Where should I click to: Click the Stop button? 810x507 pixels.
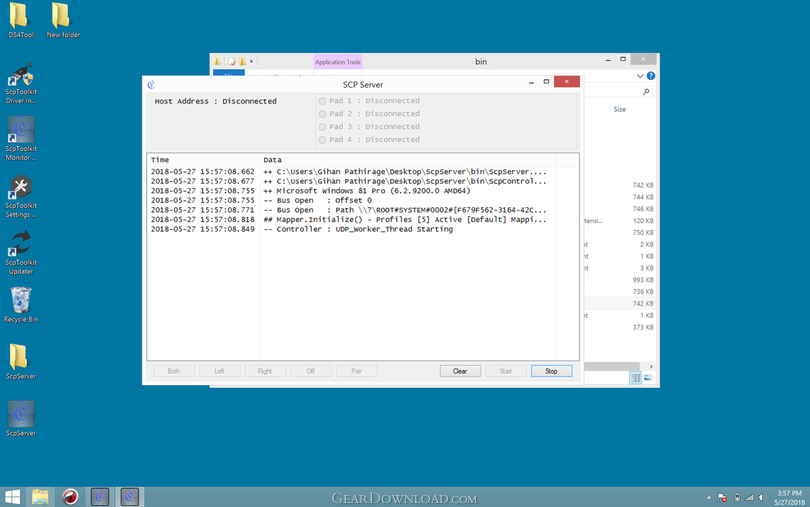click(x=551, y=371)
